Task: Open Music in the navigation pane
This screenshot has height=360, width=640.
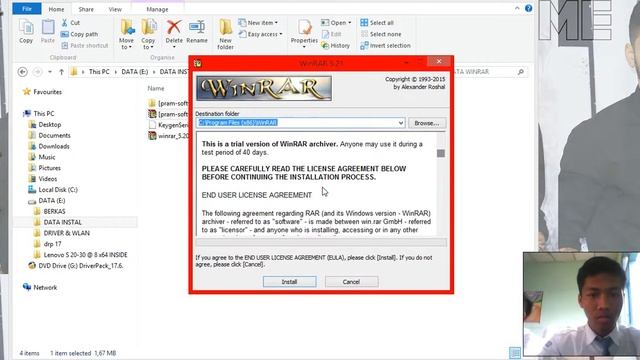Action: (42, 157)
